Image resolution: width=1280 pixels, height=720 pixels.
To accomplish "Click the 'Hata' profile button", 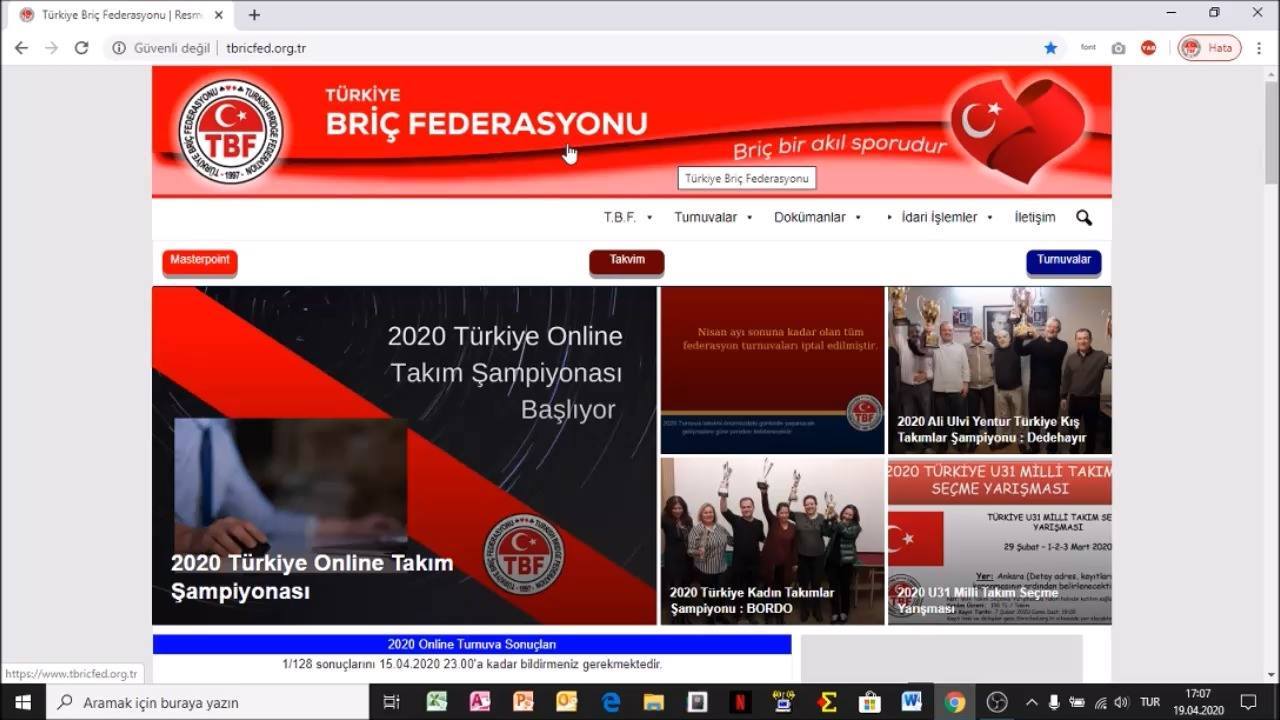I will point(1209,48).
